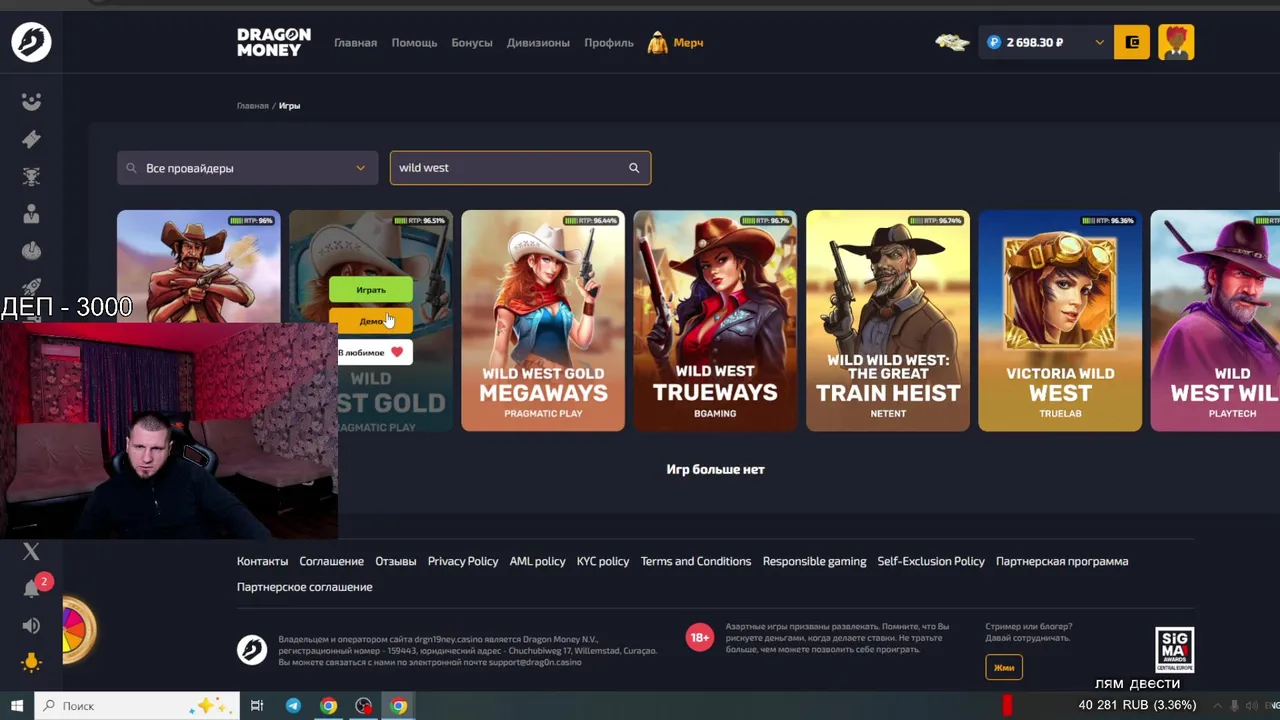This screenshot has width=1280, height=720.
Task: Click the SiGMA awards badge
Action: coord(1174,650)
